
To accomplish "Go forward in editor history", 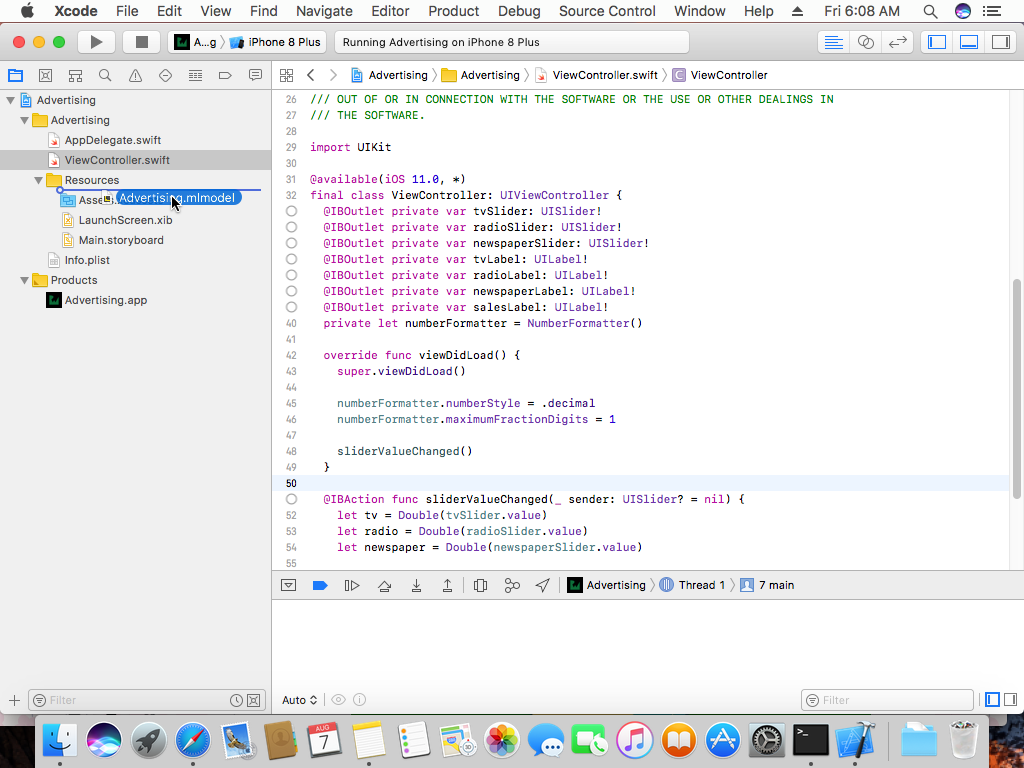I will coord(333,75).
